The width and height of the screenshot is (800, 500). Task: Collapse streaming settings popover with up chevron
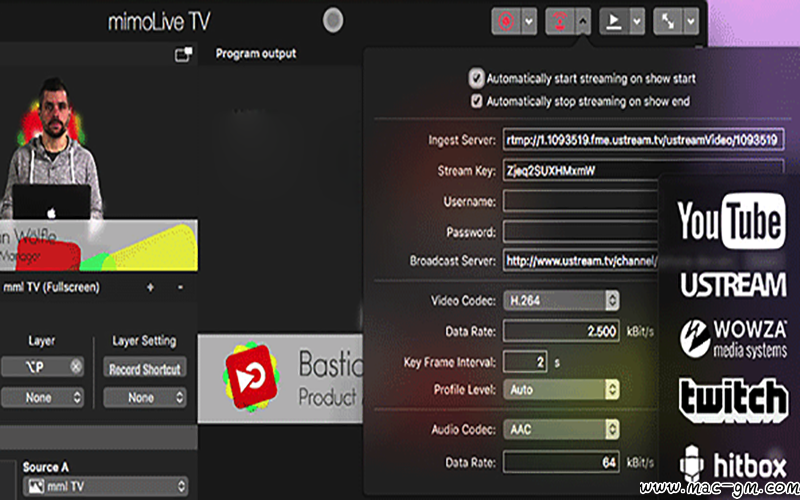[583, 21]
